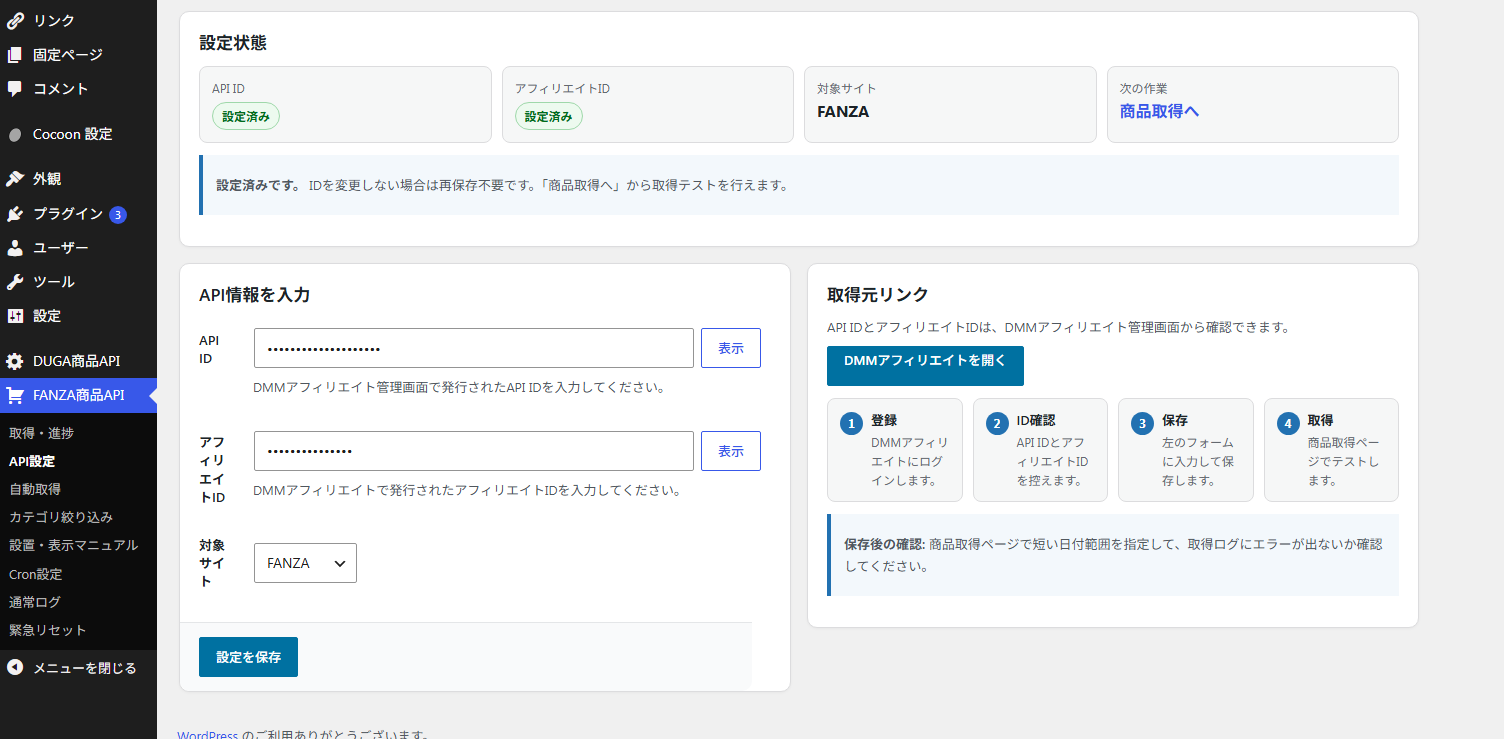Click the API ID 設定済み status badge
The height and width of the screenshot is (739, 1504).
pos(246,116)
